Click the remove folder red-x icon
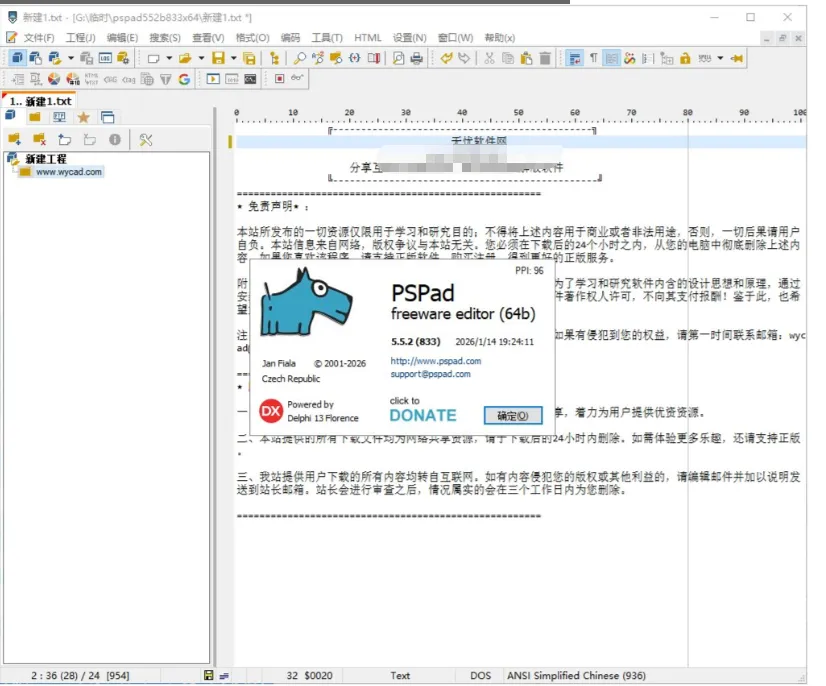 coord(39,140)
